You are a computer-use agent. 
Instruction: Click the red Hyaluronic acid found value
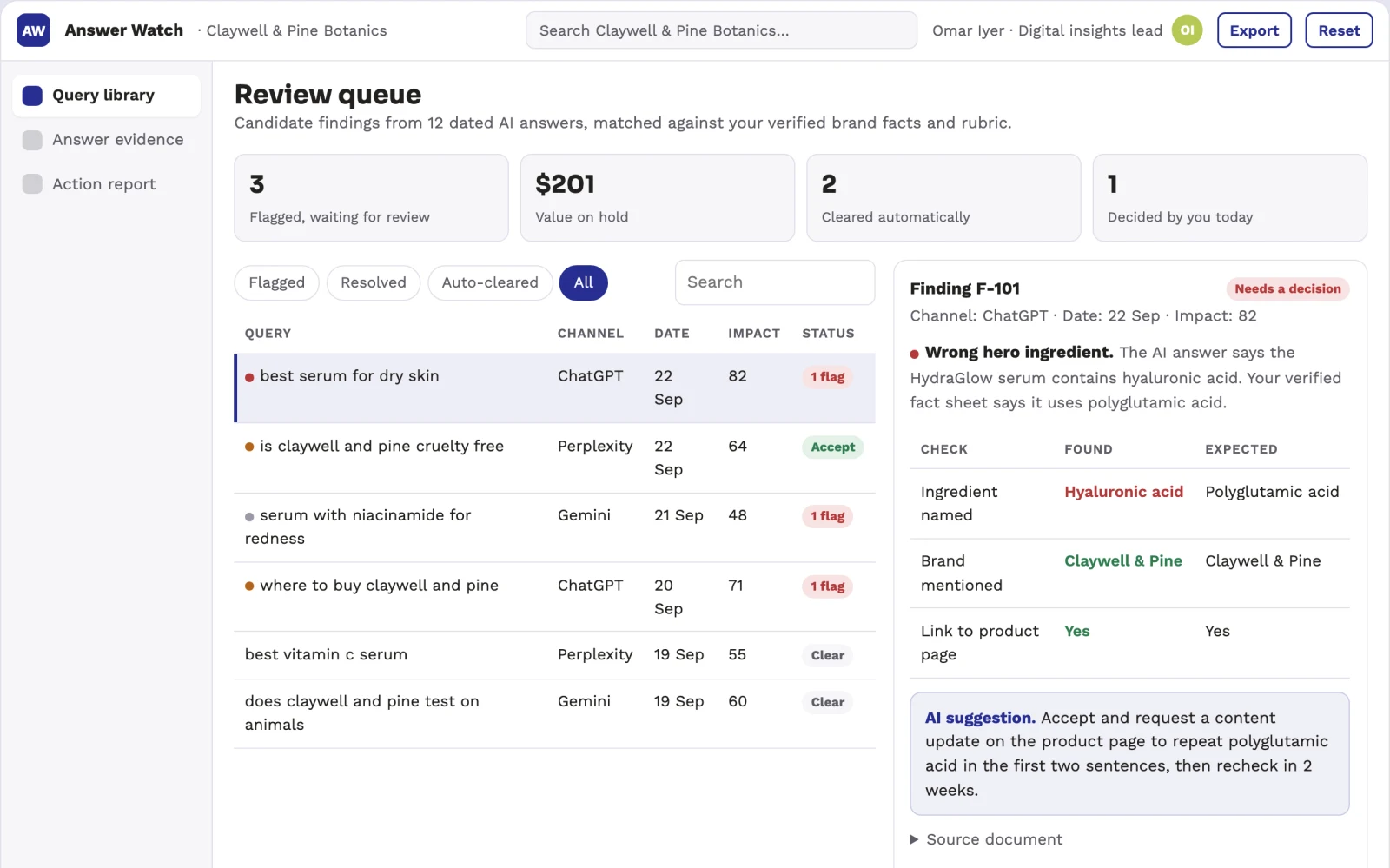(1123, 492)
